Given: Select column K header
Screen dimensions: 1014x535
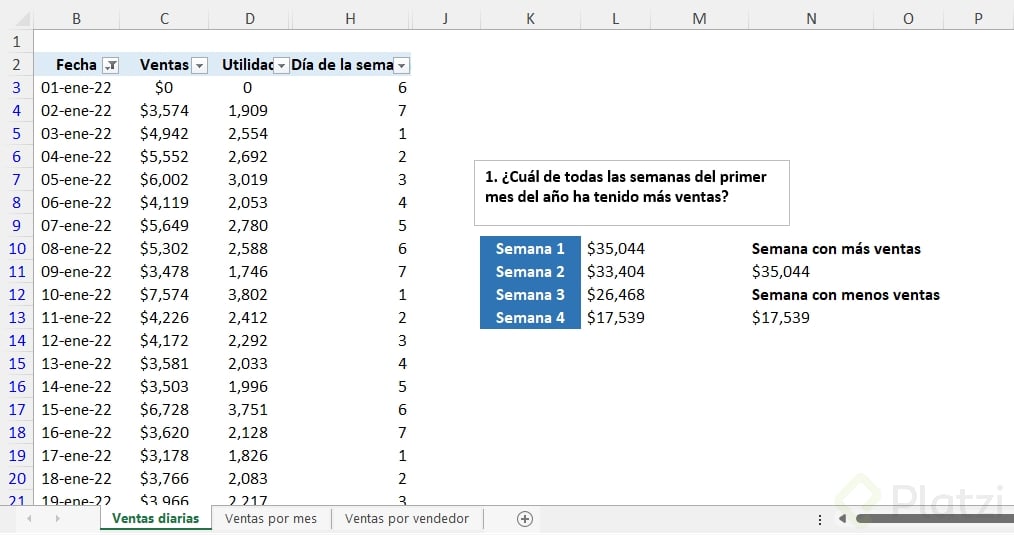Looking at the screenshot, I should coord(530,19).
